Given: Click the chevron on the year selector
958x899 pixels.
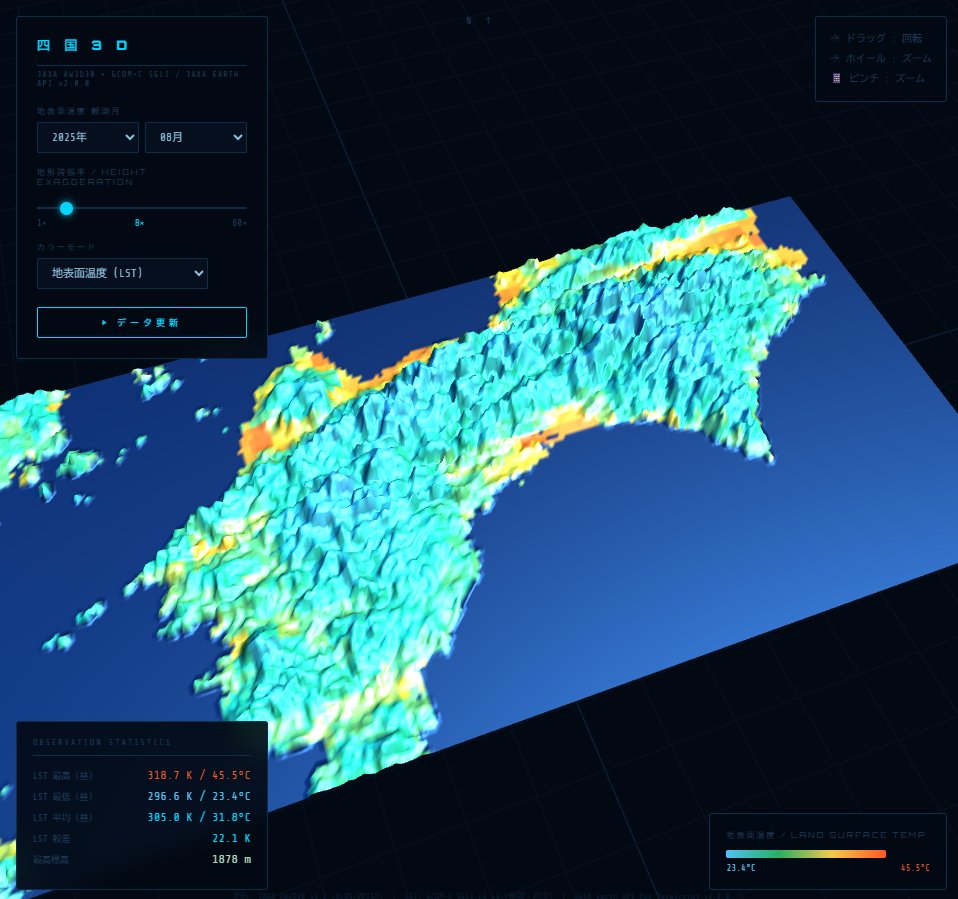Looking at the screenshot, I should (x=131, y=137).
